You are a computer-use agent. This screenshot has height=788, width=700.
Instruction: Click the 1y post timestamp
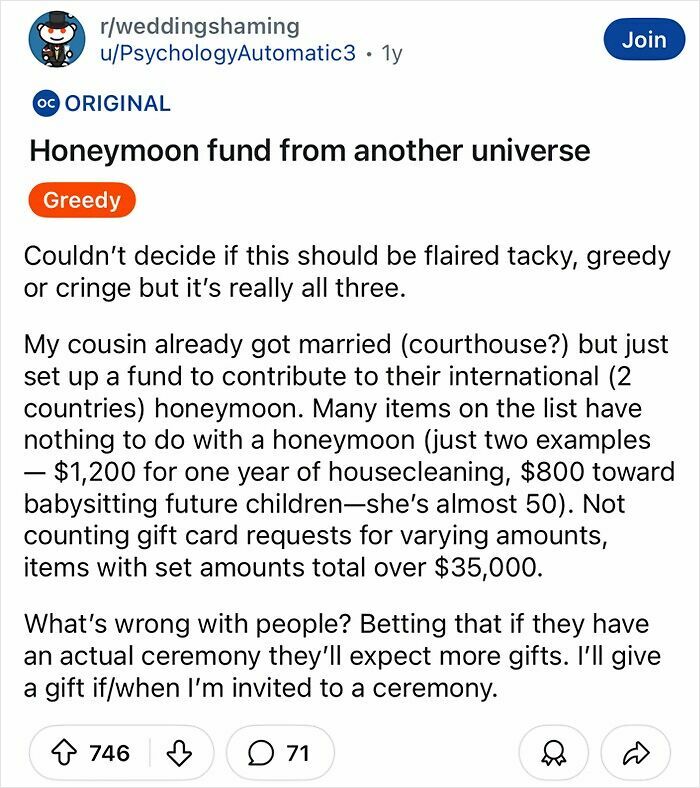point(392,53)
